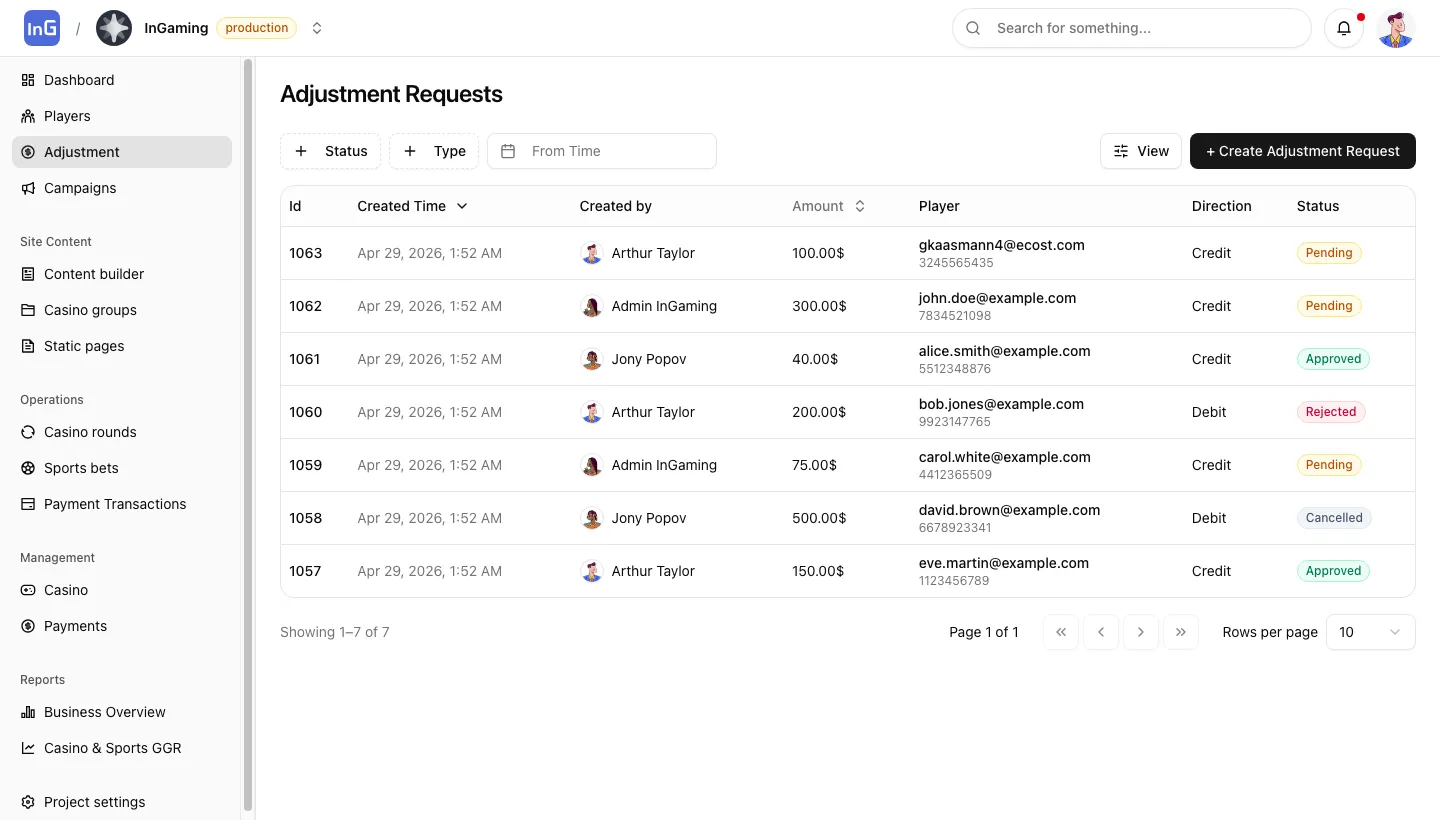1440x820 pixels.
Task: Click inside the Search for something field
Action: pyautogui.click(x=1130, y=28)
